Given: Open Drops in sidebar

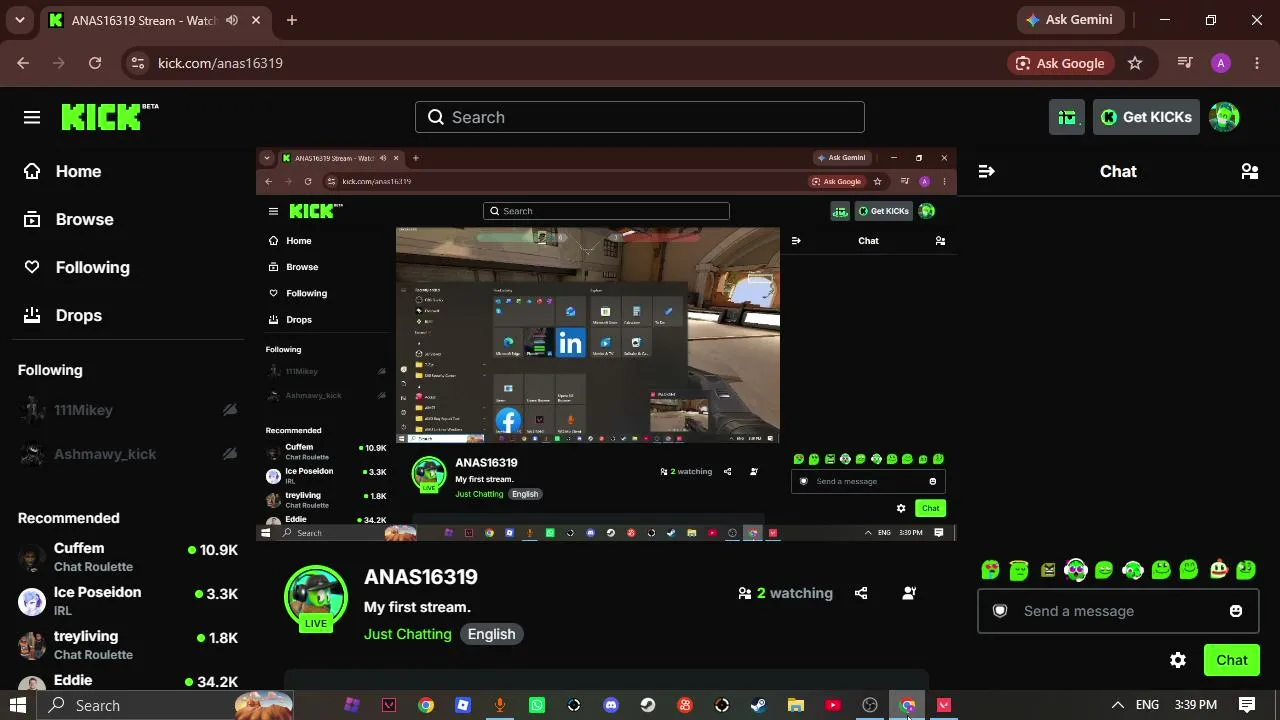Looking at the screenshot, I should pyautogui.click(x=79, y=315).
